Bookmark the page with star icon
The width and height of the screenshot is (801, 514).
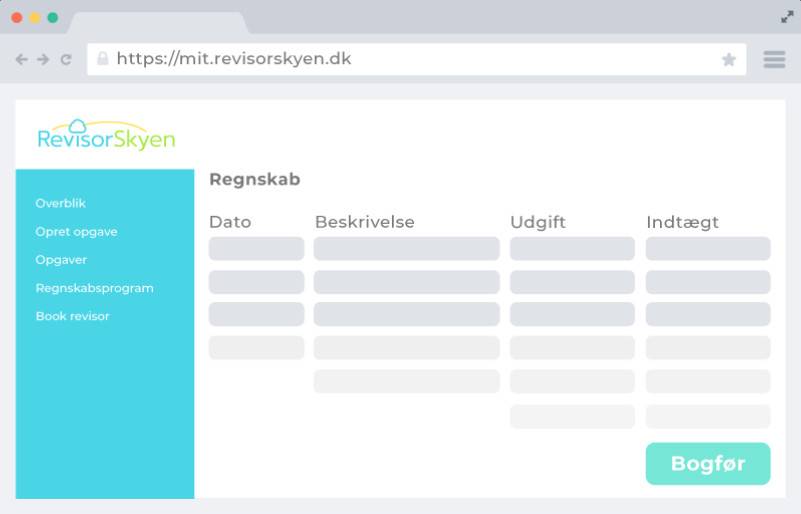pyautogui.click(x=729, y=59)
